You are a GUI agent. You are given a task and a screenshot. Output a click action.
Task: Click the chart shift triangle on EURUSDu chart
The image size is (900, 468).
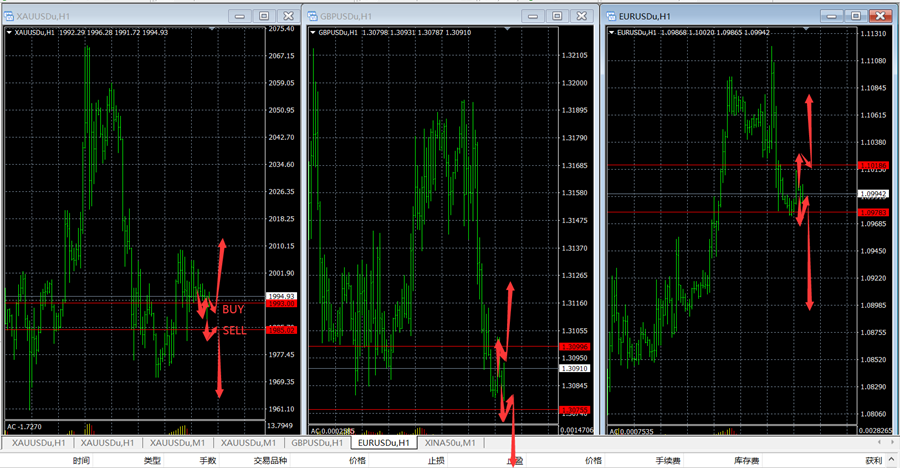click(808, 30)
